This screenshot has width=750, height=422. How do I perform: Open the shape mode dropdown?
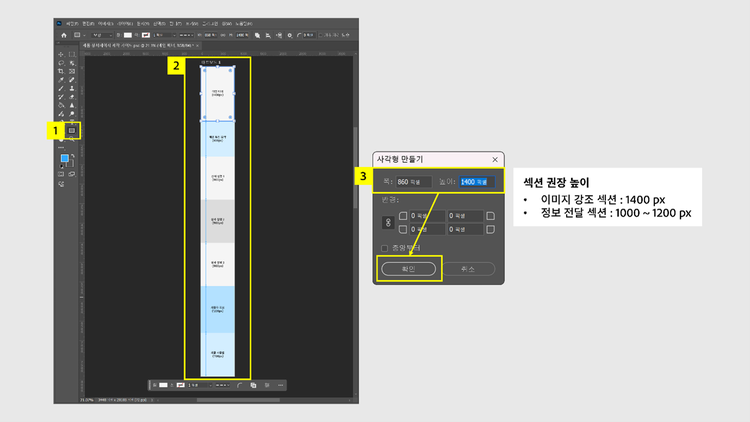click(102, 35)
